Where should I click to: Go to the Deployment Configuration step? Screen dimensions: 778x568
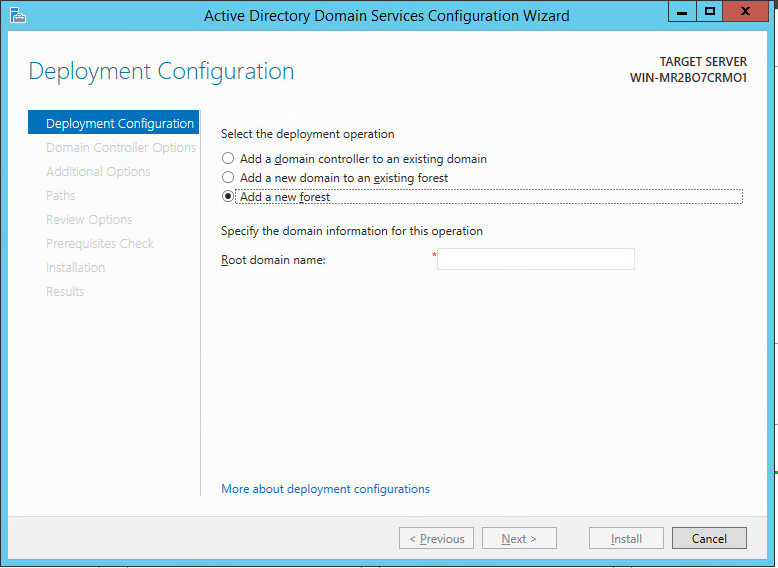coord(119,124)
